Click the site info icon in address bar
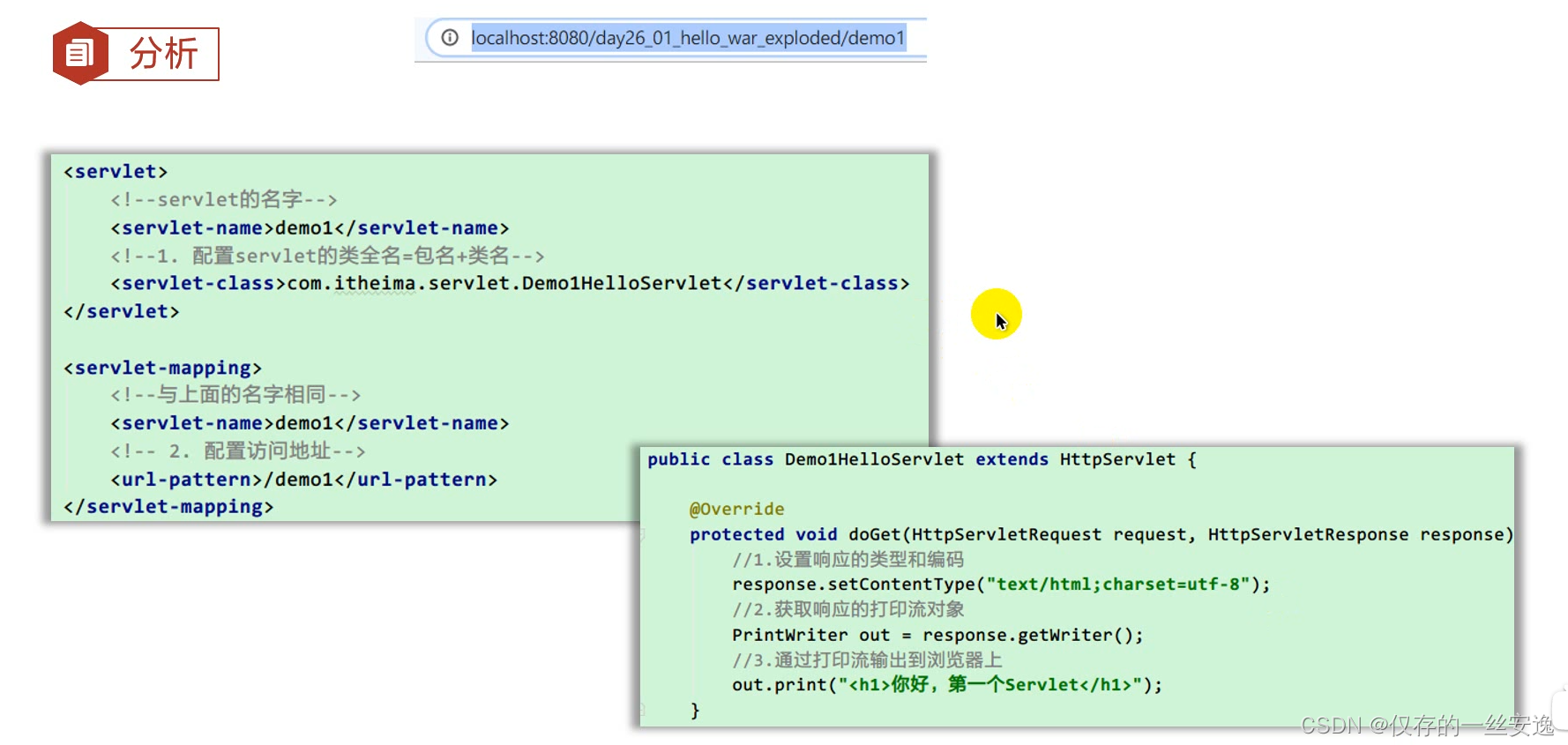 point(450,38)
